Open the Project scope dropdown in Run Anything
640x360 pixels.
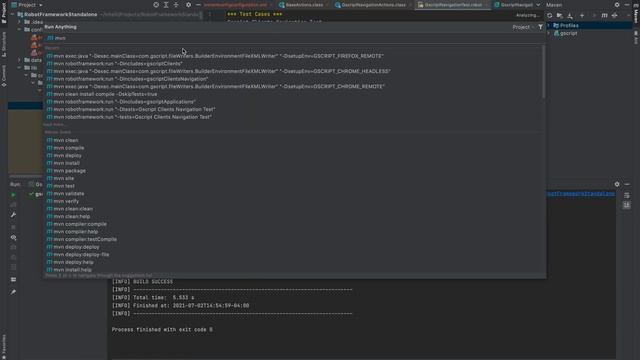(x=523, y=27)
